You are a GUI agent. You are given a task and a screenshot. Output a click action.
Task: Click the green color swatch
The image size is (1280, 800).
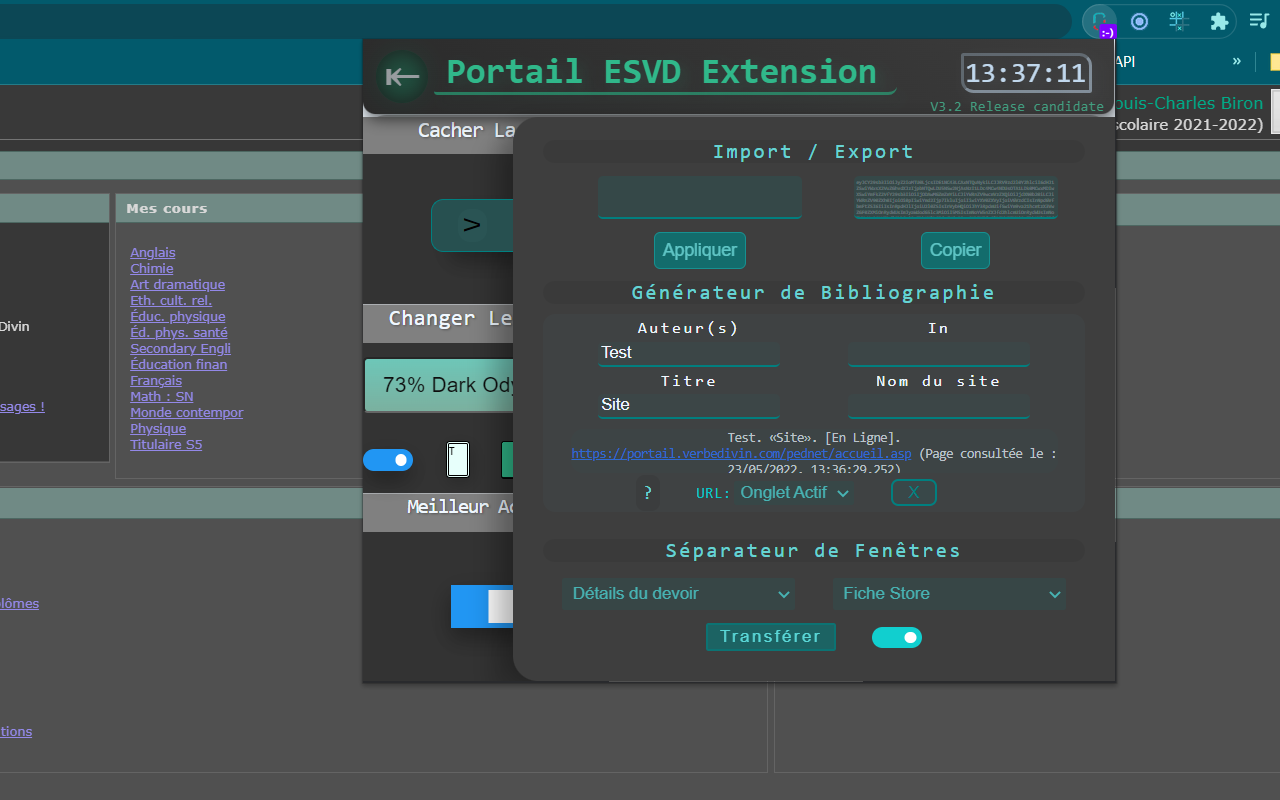pos(508,460)
